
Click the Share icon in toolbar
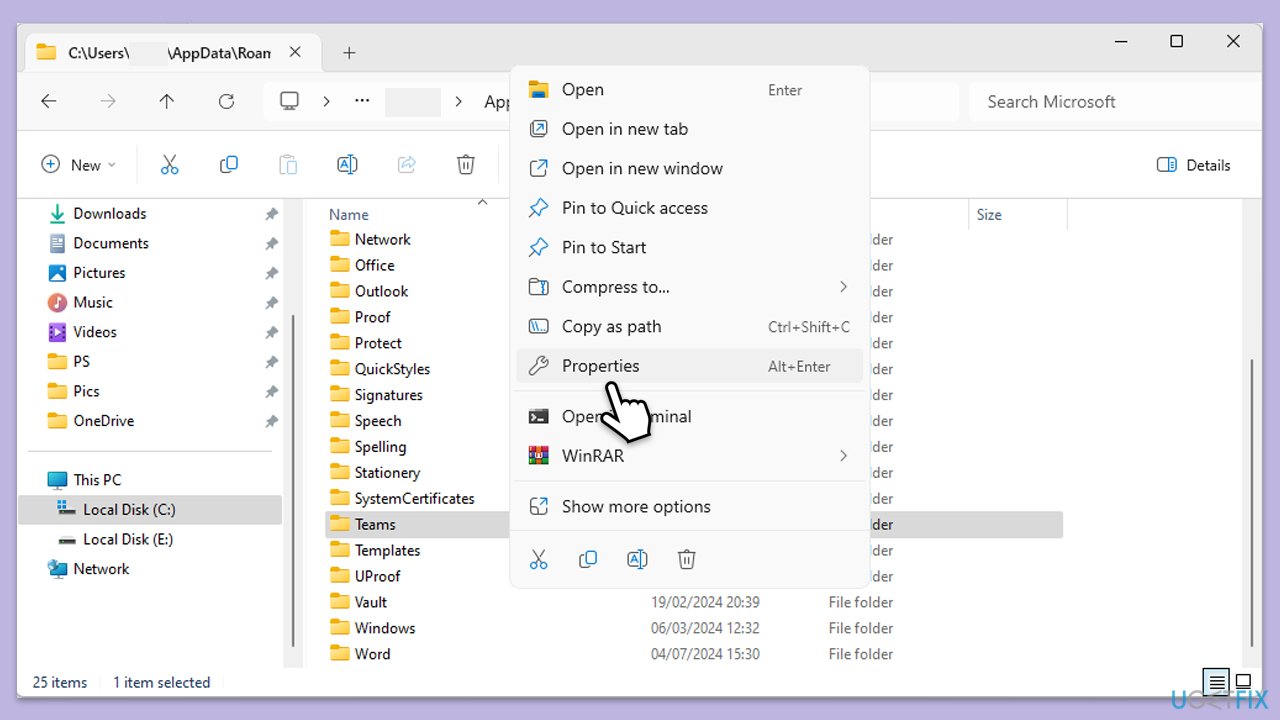(x=406, y=165)
